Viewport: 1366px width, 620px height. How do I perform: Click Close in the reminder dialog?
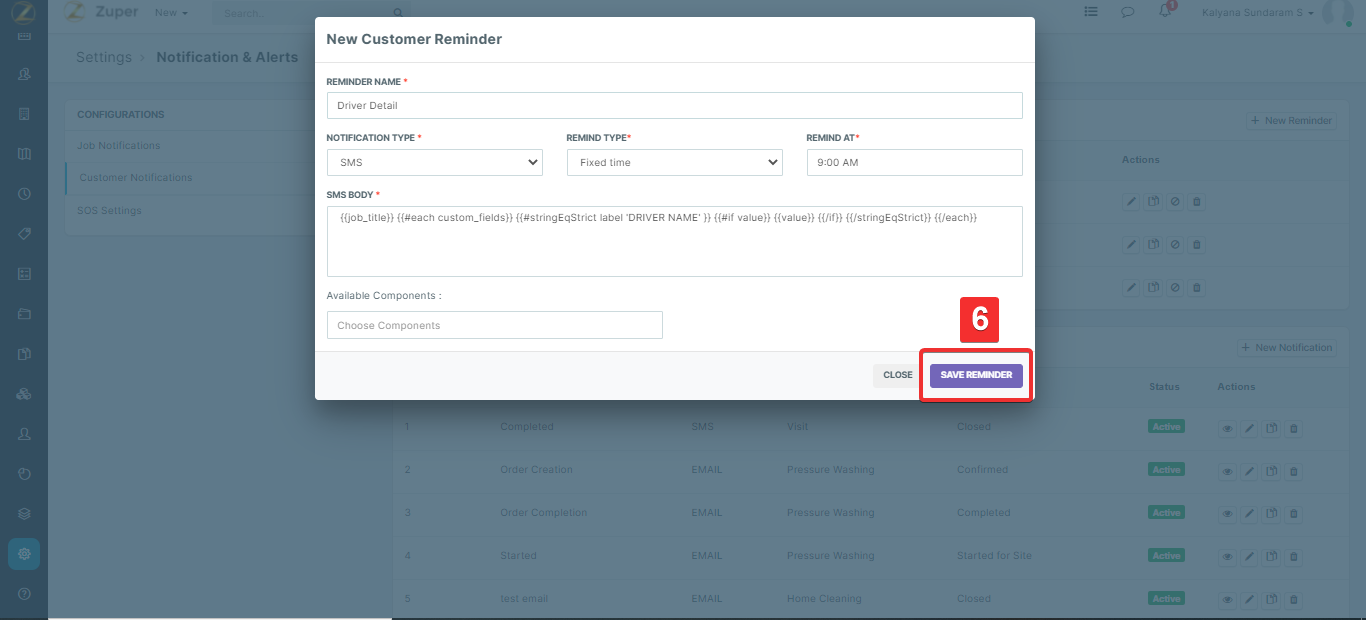click(x=897, y=375)
